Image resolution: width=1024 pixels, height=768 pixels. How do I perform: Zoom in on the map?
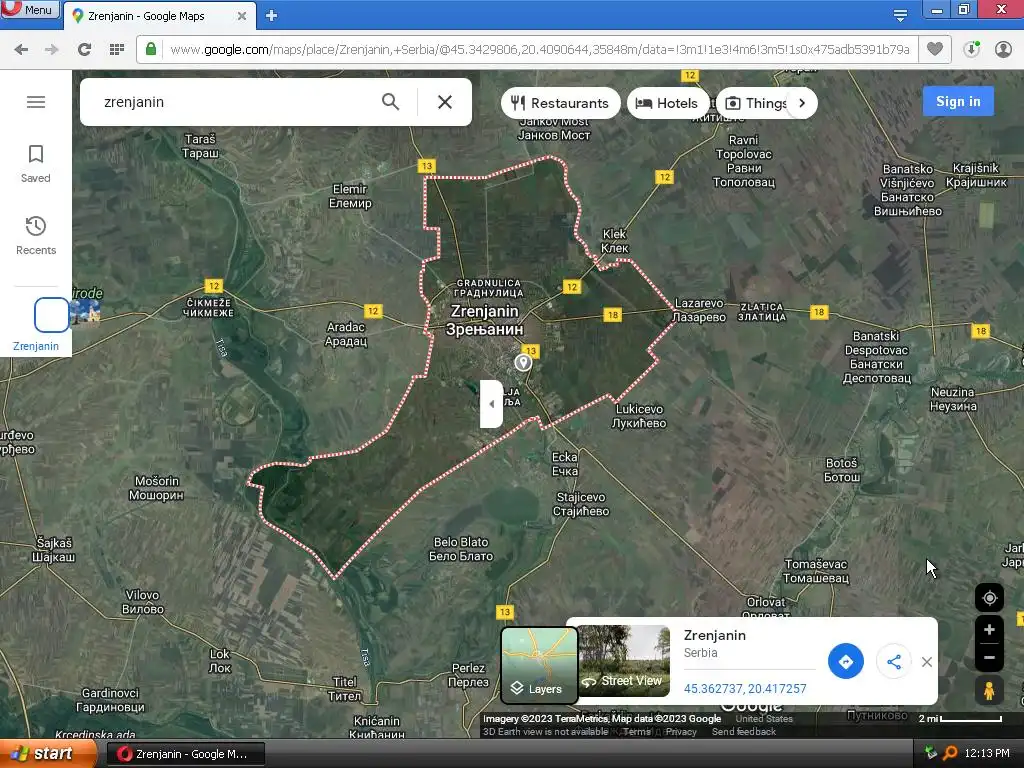[x=989, y=630]
